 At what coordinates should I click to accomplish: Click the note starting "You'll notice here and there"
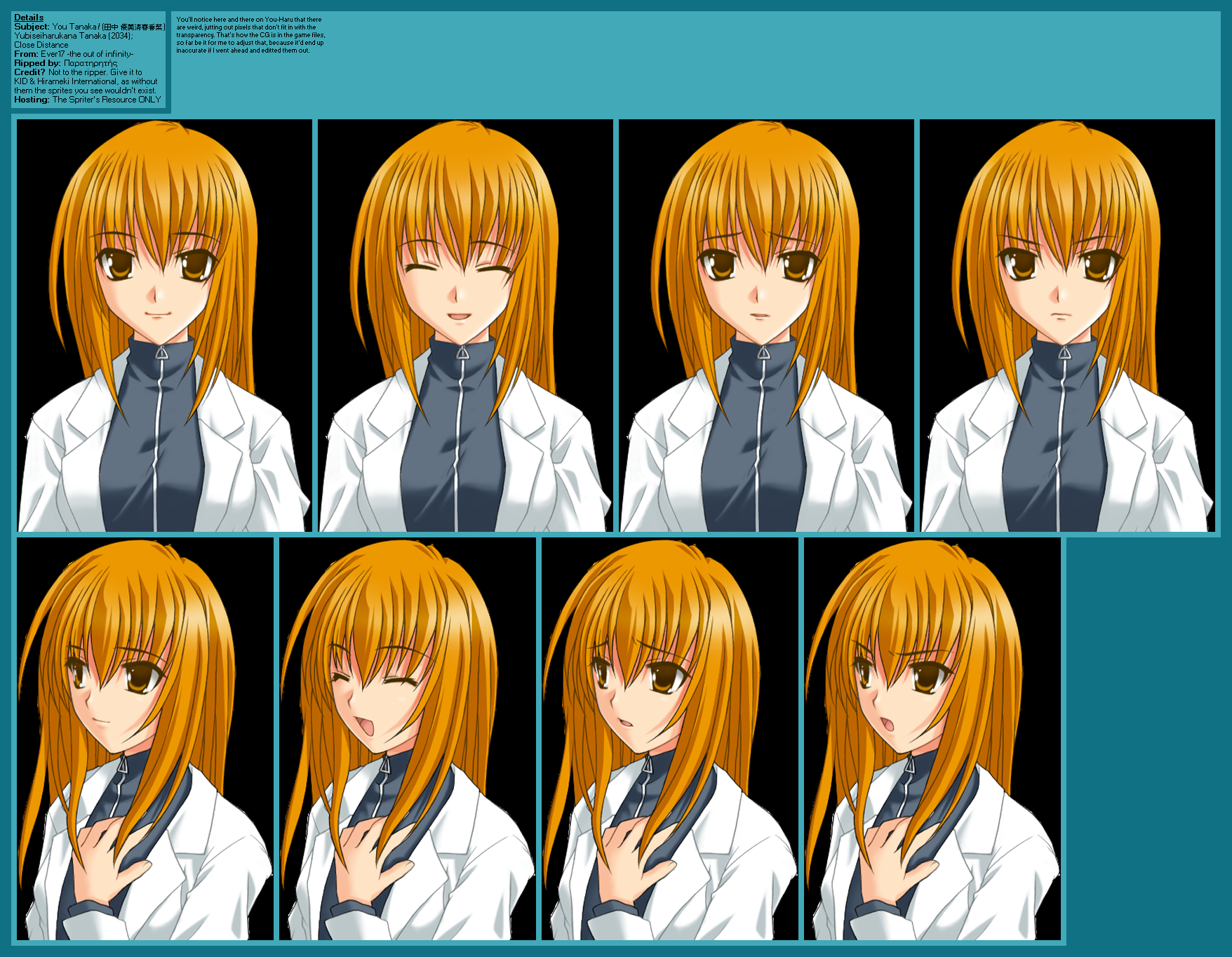tap(250, 35)
